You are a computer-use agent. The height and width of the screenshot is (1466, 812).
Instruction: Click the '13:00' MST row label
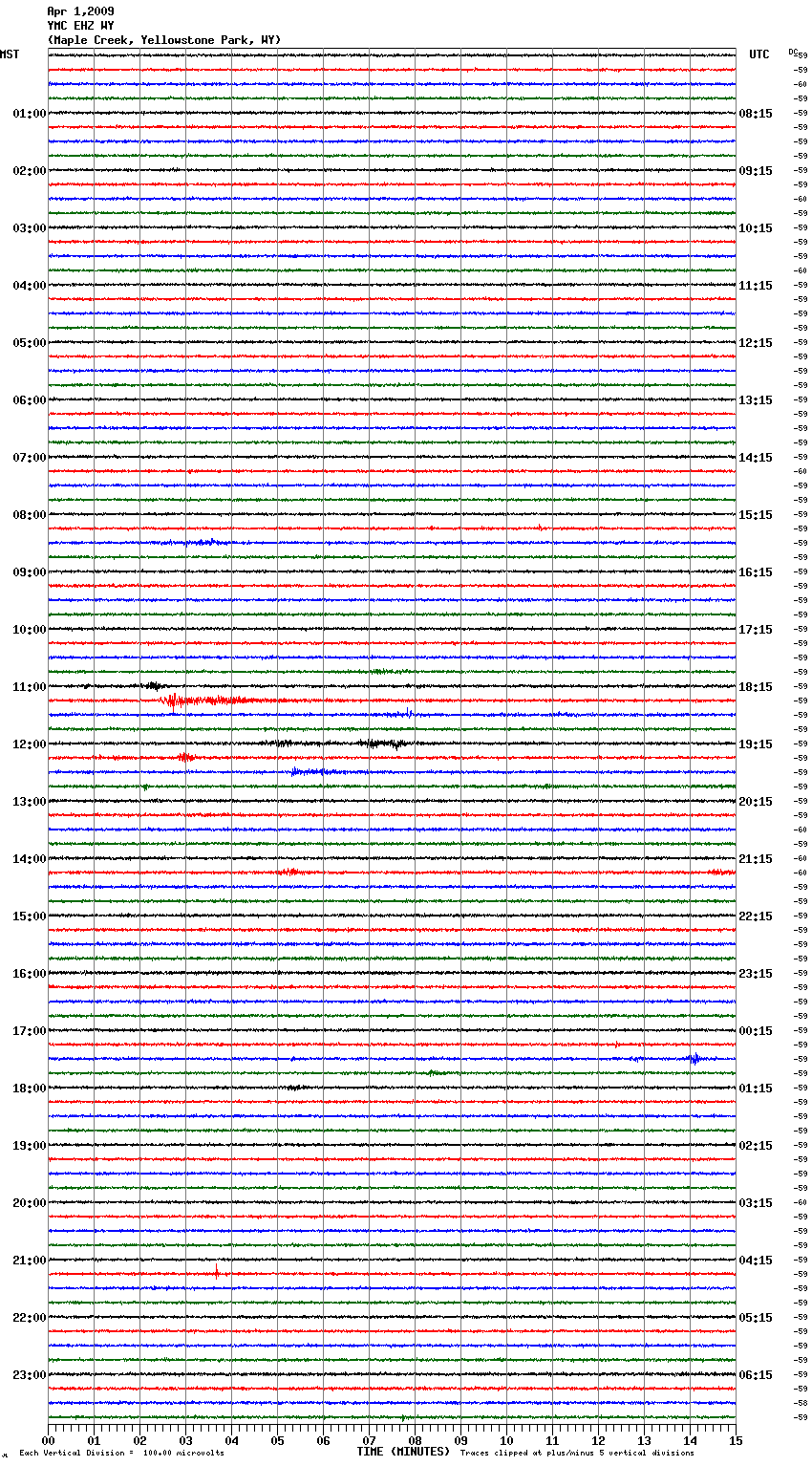30,802
